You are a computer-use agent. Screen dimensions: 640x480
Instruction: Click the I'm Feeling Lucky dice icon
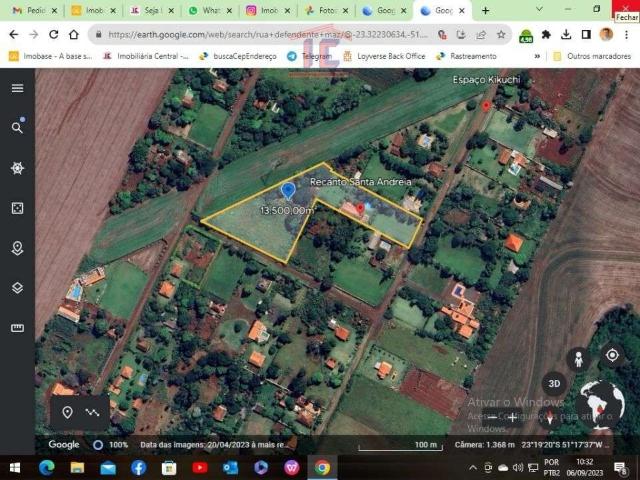point(17,208)
